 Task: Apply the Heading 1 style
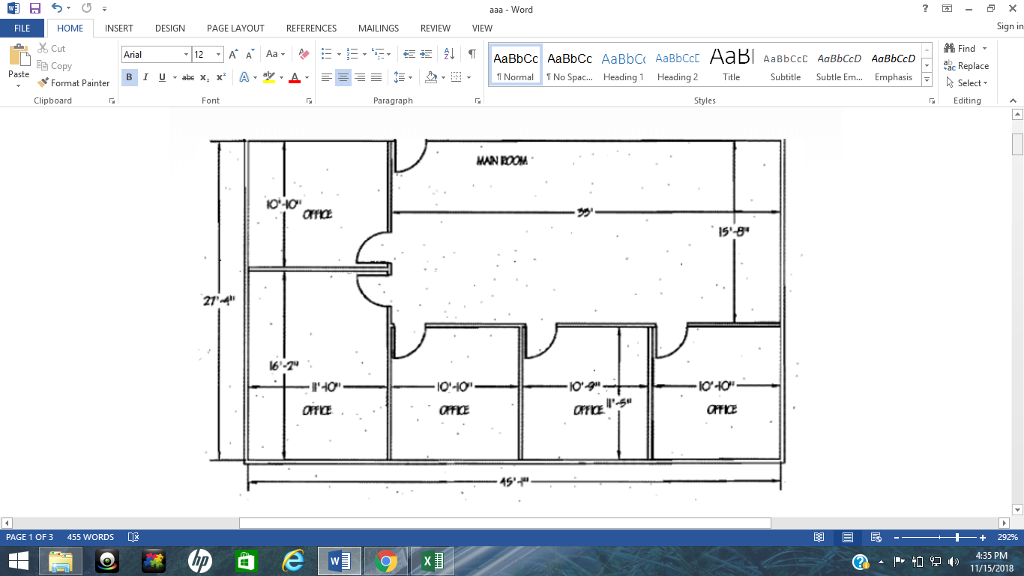point(623,64)
